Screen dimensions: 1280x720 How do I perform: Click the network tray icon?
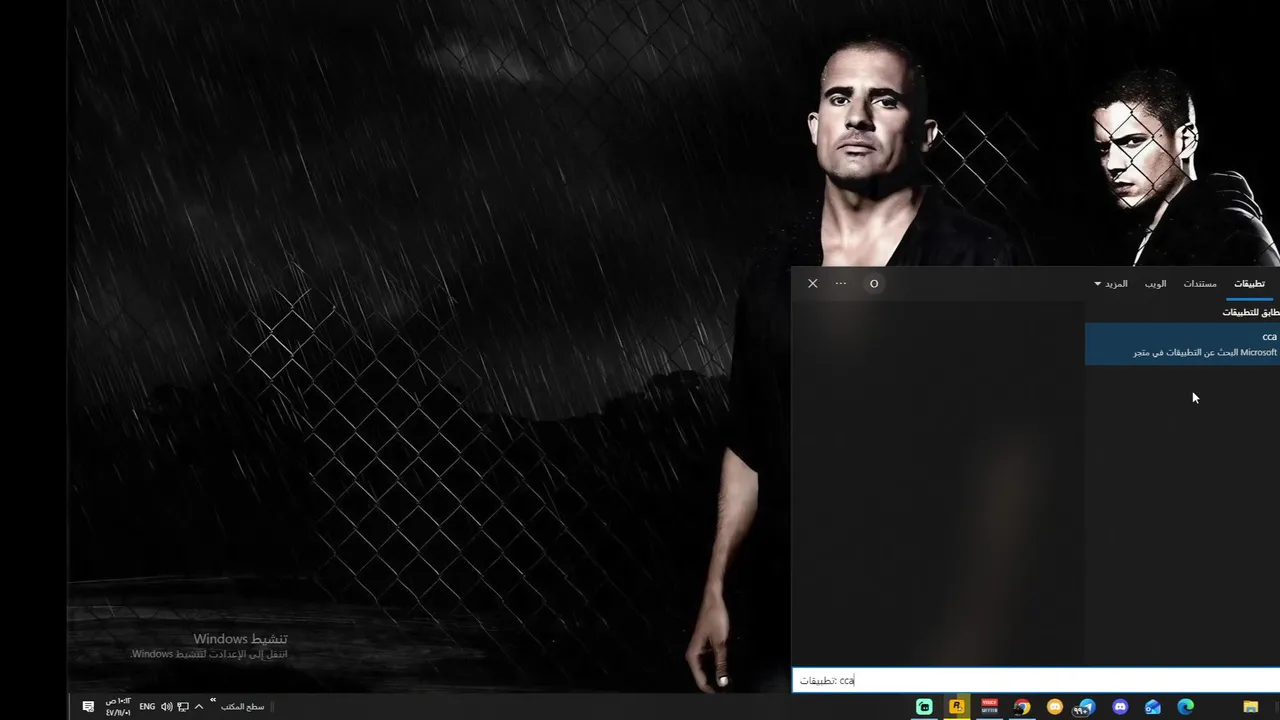tap(183, 707)
